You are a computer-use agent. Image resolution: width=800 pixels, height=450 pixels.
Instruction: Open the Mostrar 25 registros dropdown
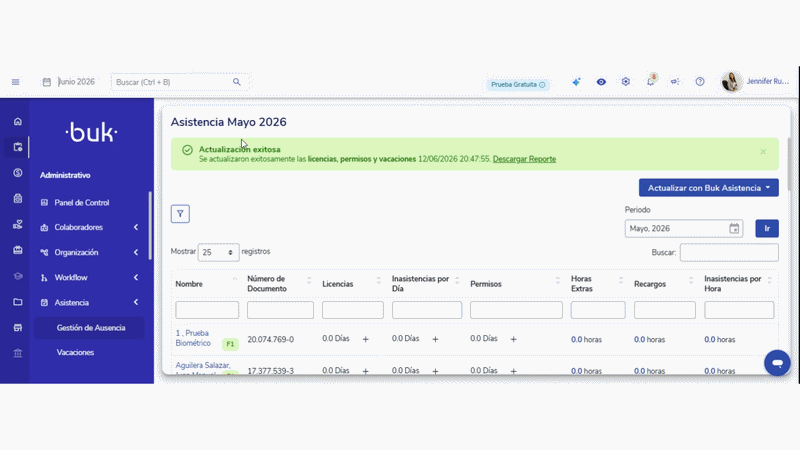[218, 252]
